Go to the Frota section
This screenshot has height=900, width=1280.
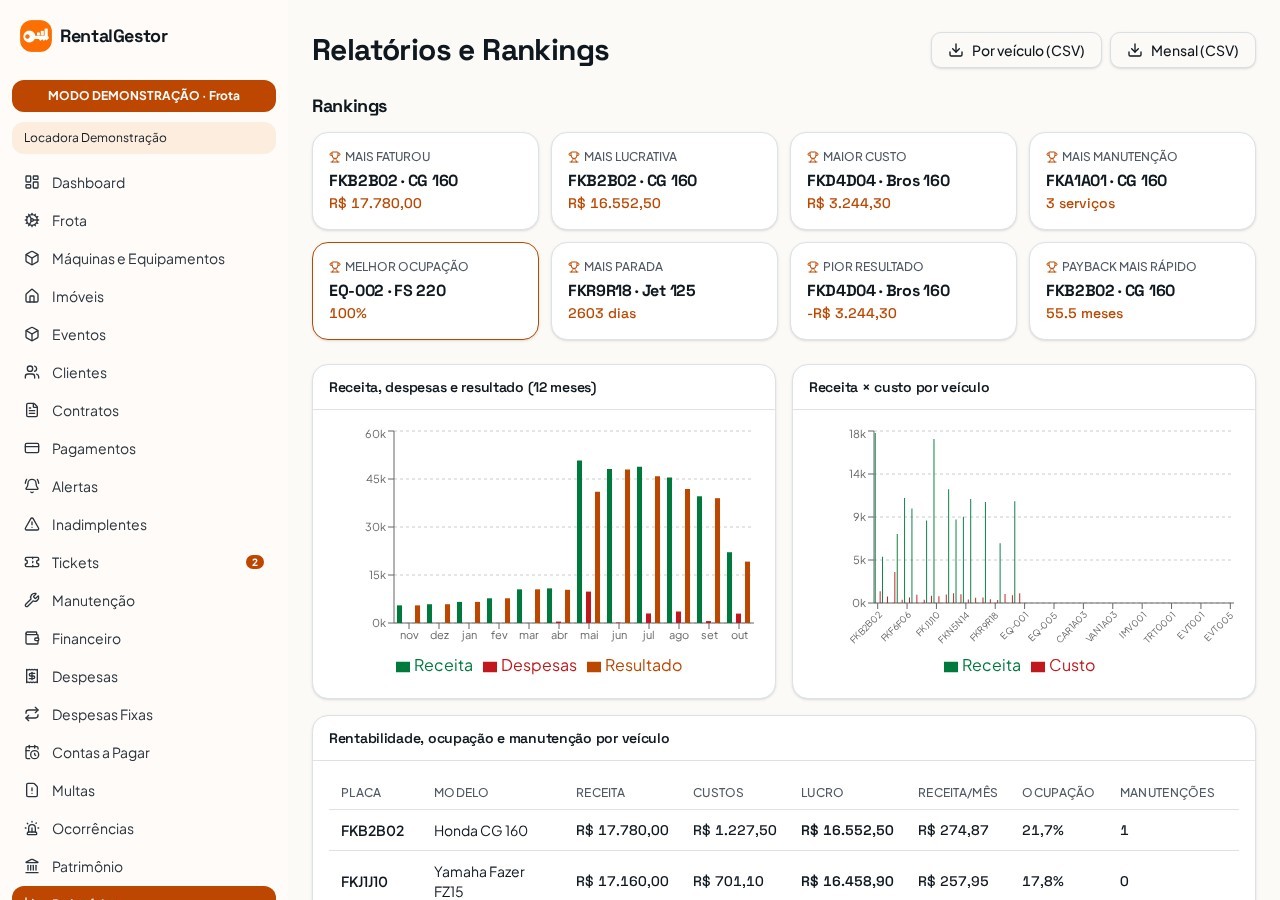(x=144, y=220)
